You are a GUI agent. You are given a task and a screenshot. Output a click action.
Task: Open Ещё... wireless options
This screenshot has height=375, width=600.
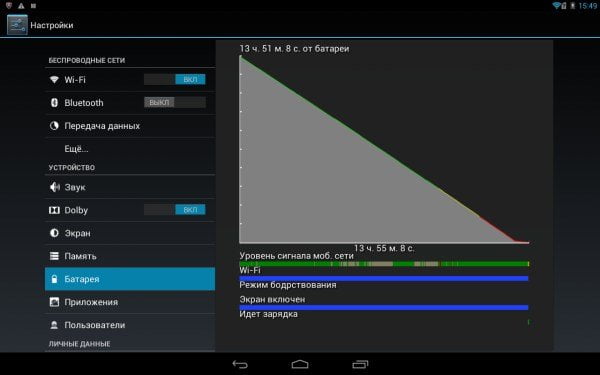[130, 149]
